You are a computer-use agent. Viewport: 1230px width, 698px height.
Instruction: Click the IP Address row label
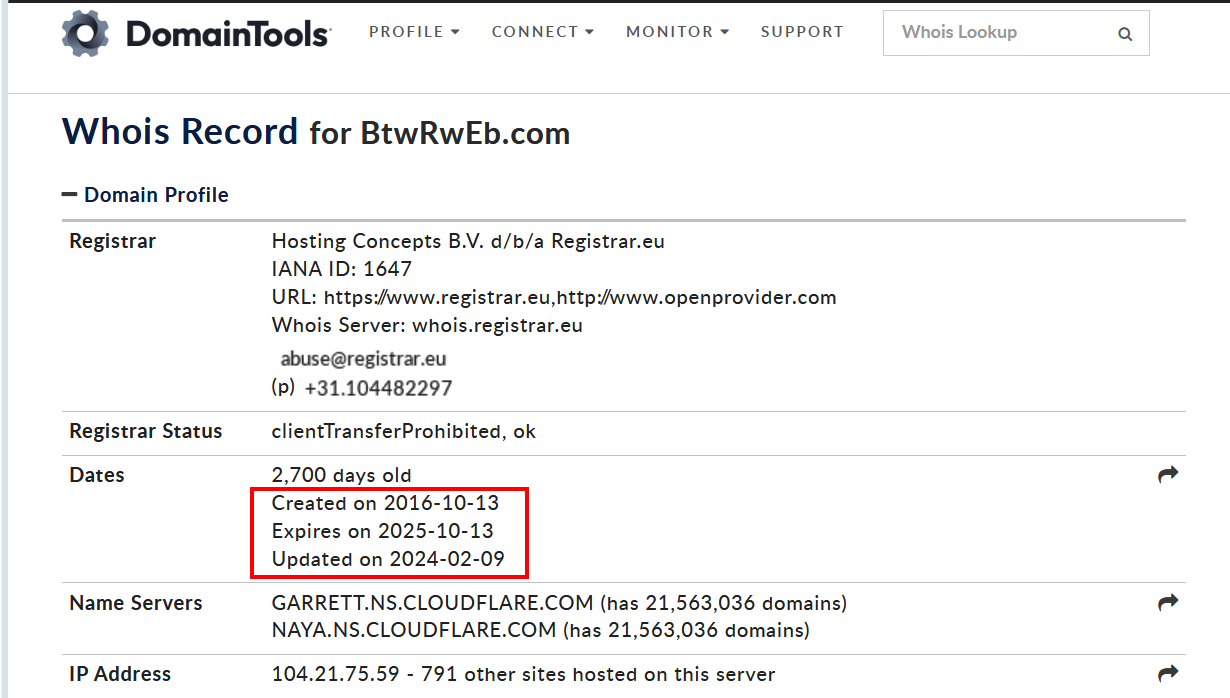tap(120, 675)
